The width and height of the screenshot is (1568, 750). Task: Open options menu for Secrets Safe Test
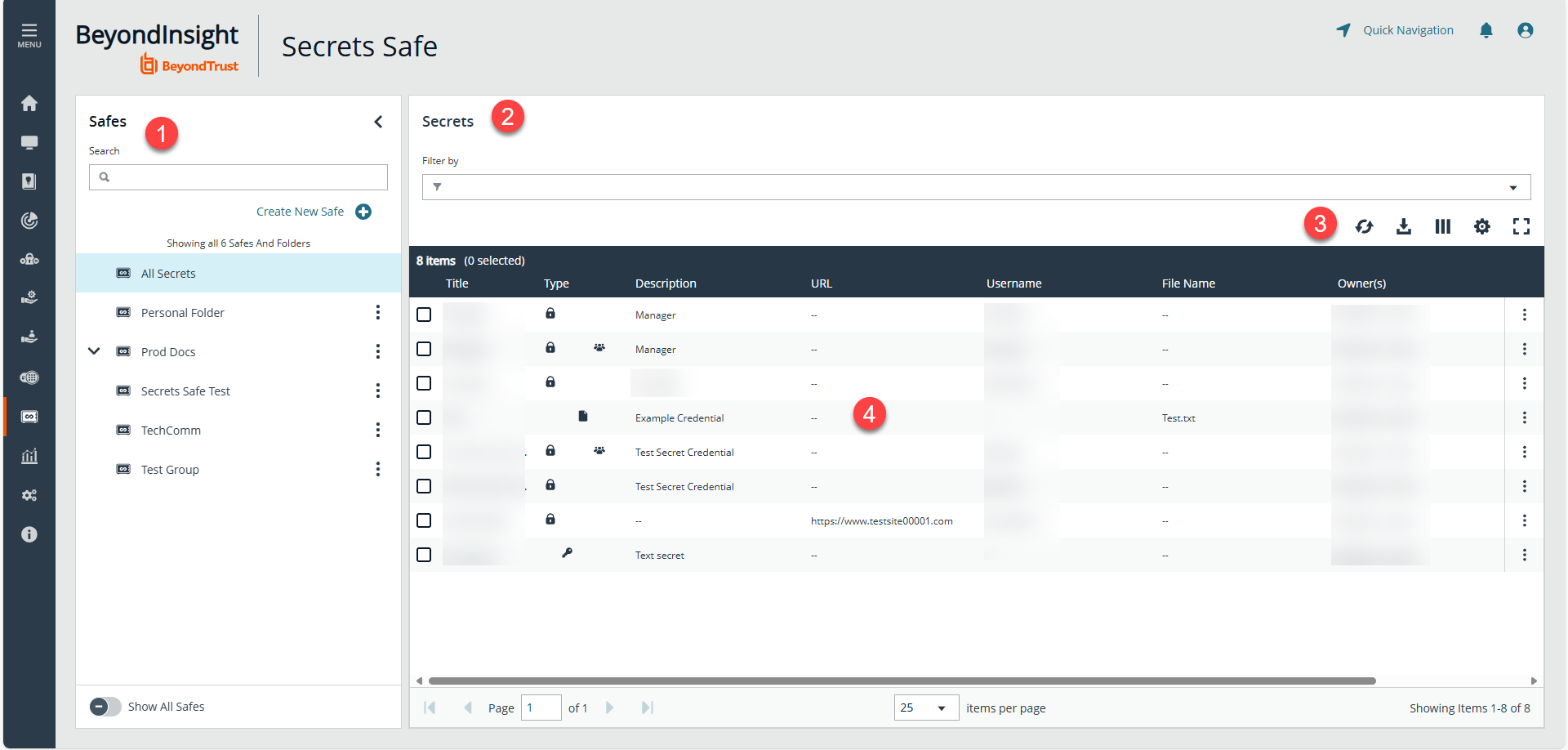pos(378,391)
